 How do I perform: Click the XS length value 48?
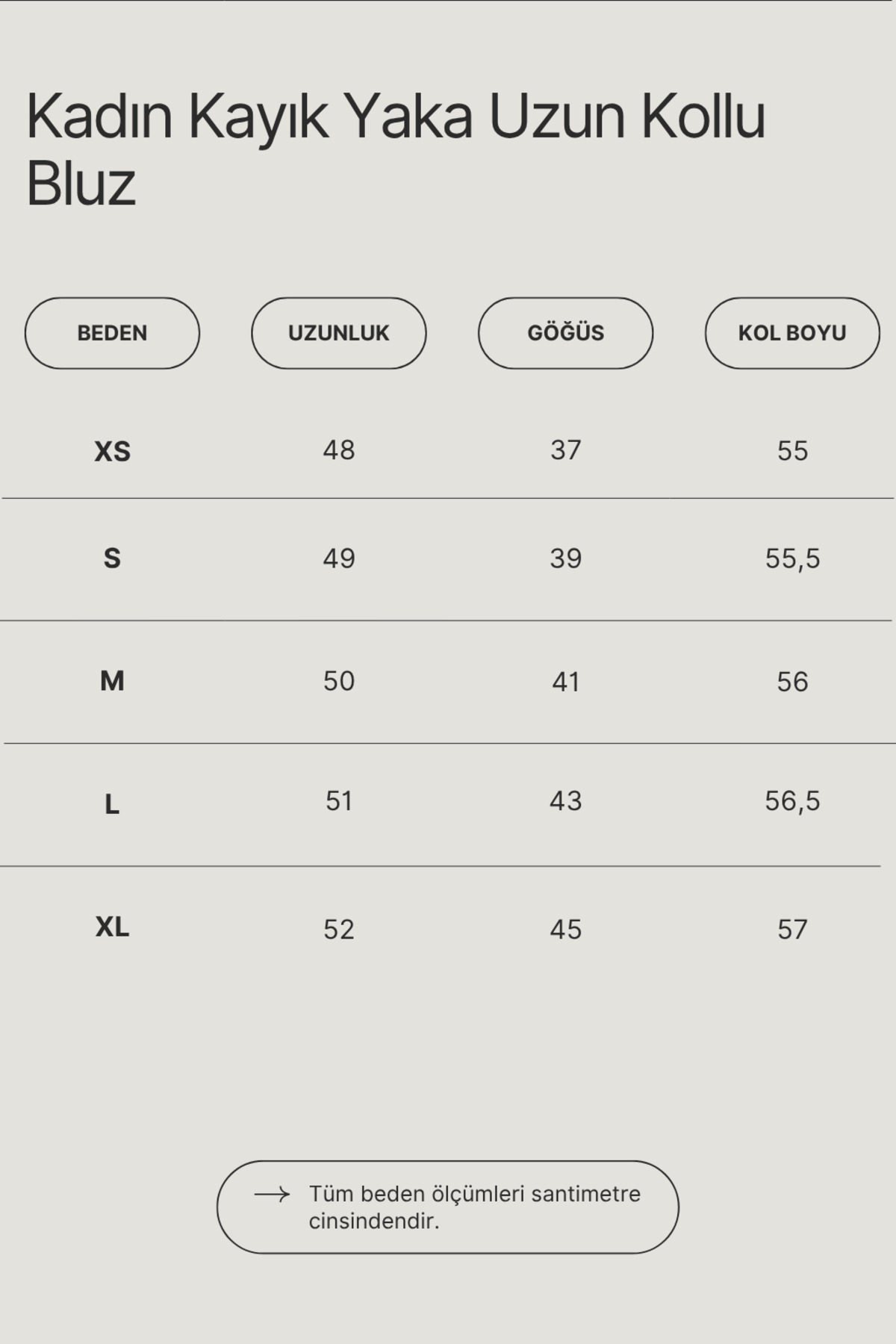click(339, 450)
